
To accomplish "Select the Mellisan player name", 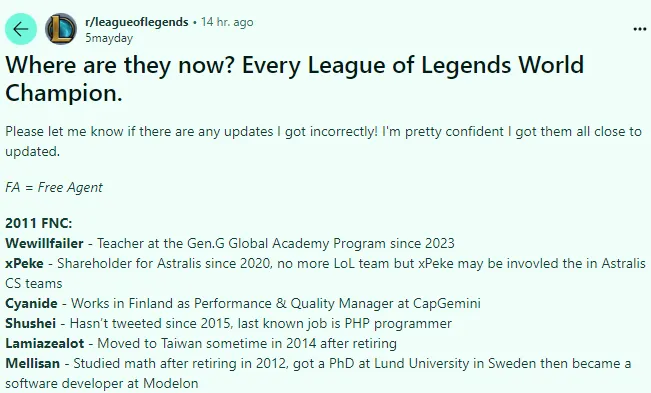I will [32, 363].
